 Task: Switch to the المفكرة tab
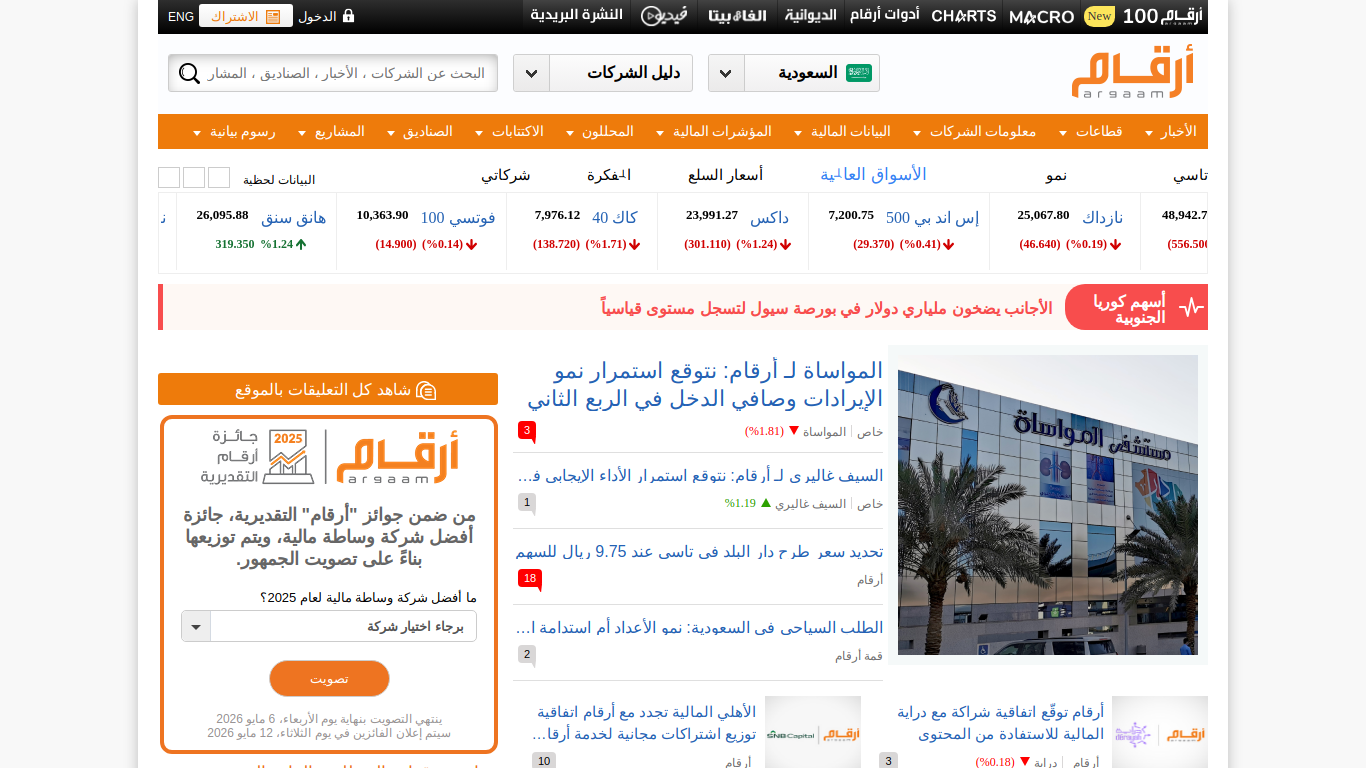[608, 175]
